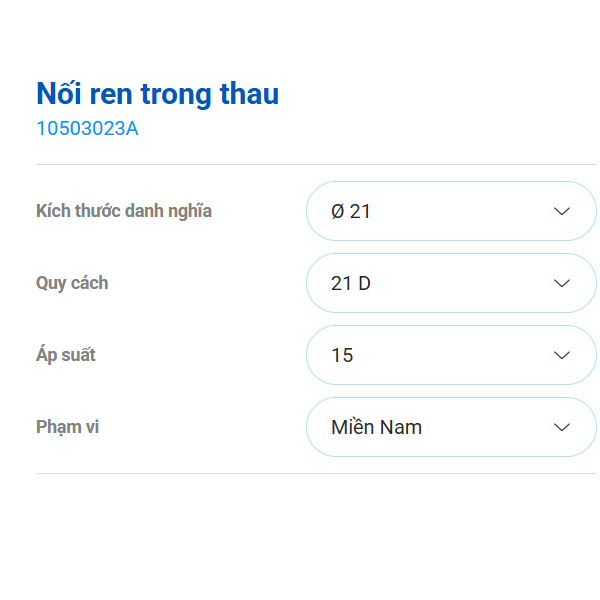600x600 pixels.
Task: Click the chevron arrow in Ø 21 dropdown
Action: tap(562, 211)
